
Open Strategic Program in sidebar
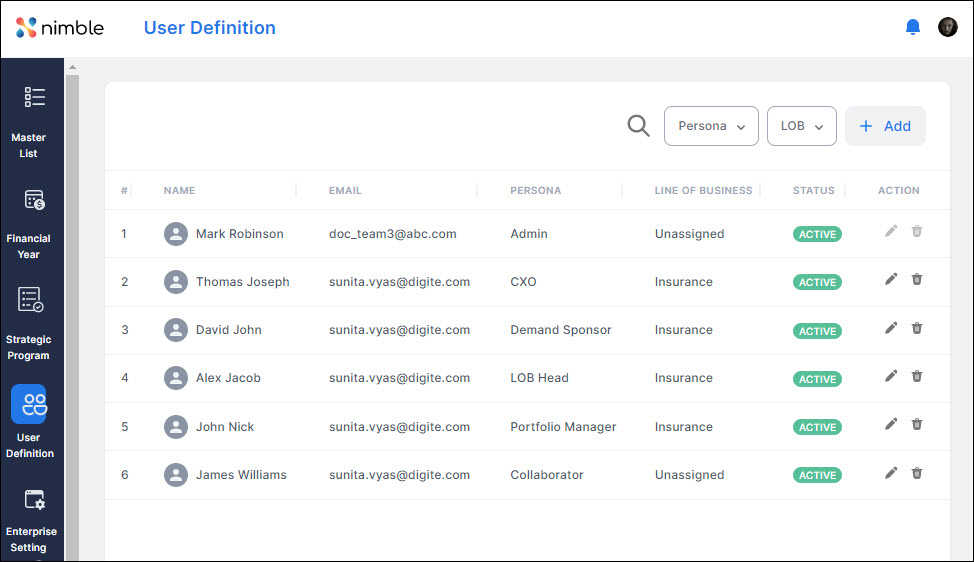coord(31,322)
